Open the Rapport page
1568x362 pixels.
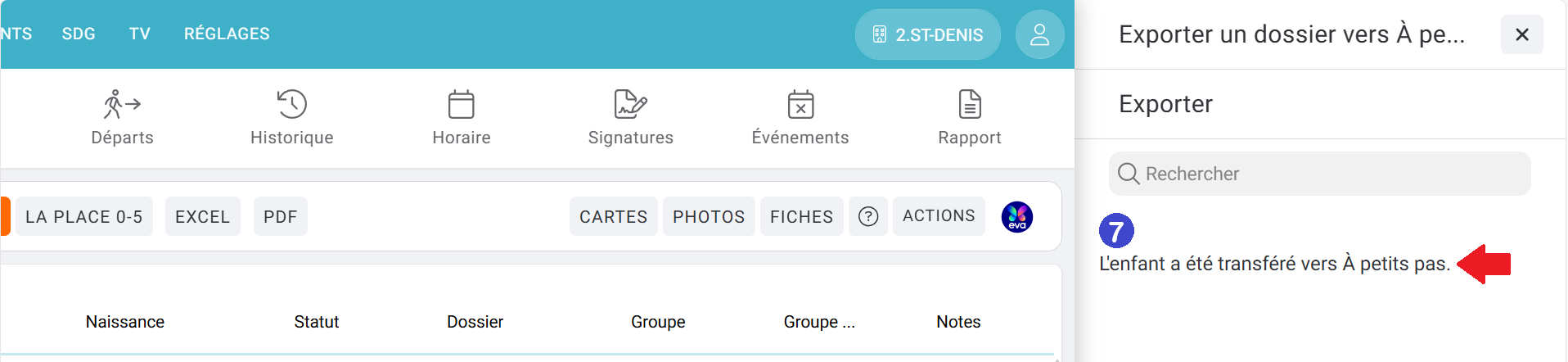(970, 118)
